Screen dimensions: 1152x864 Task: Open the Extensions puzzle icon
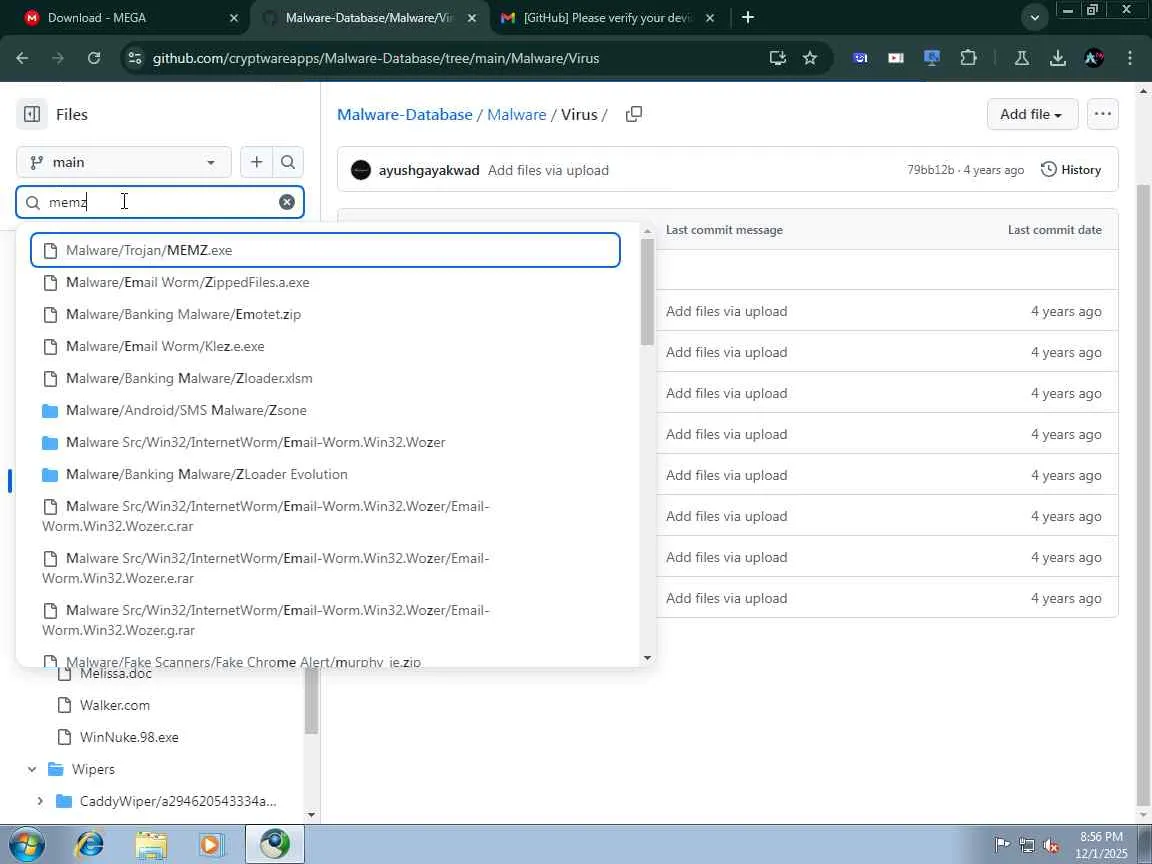click(x=968, y=58)
